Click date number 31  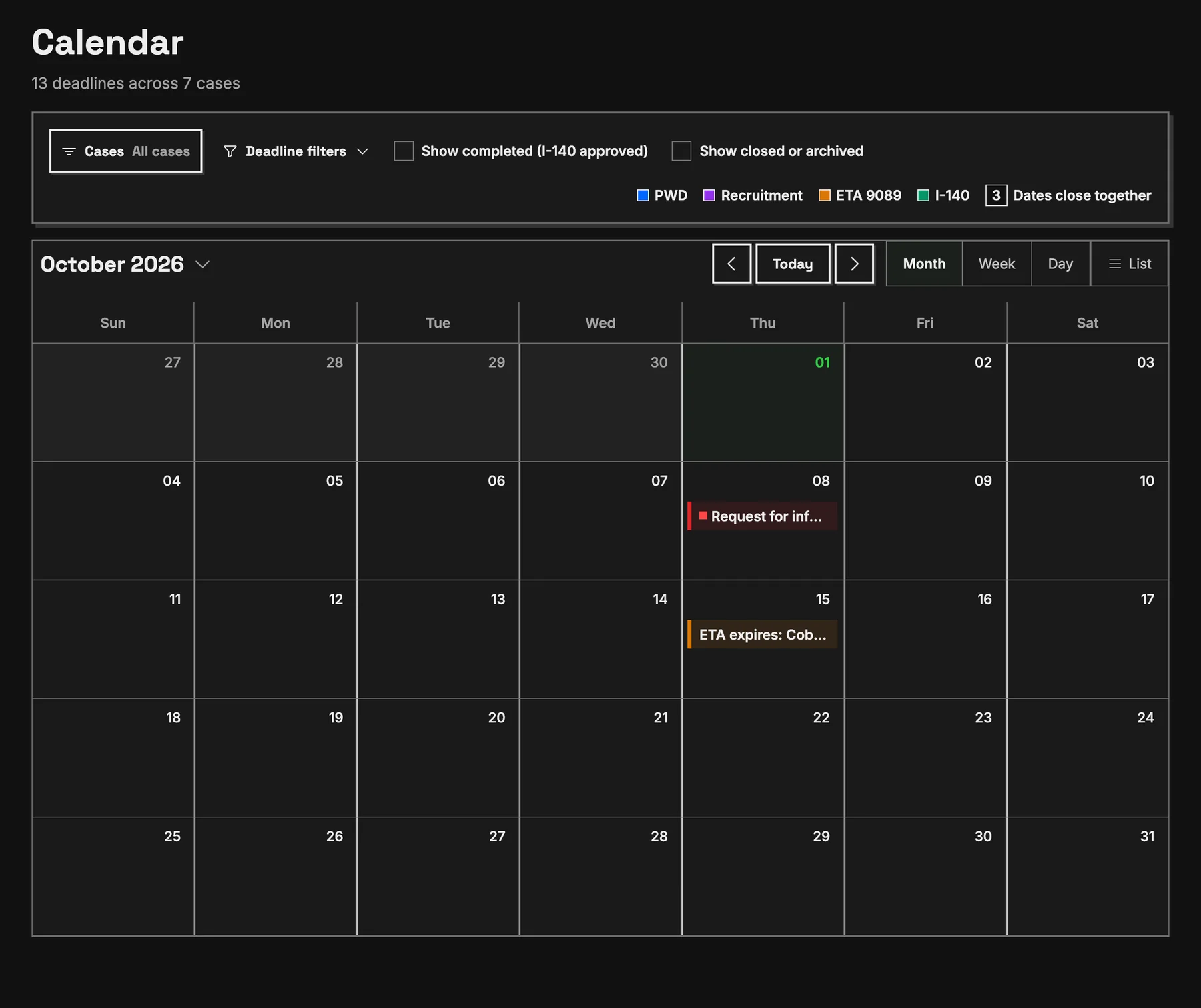pos(1147,836)
